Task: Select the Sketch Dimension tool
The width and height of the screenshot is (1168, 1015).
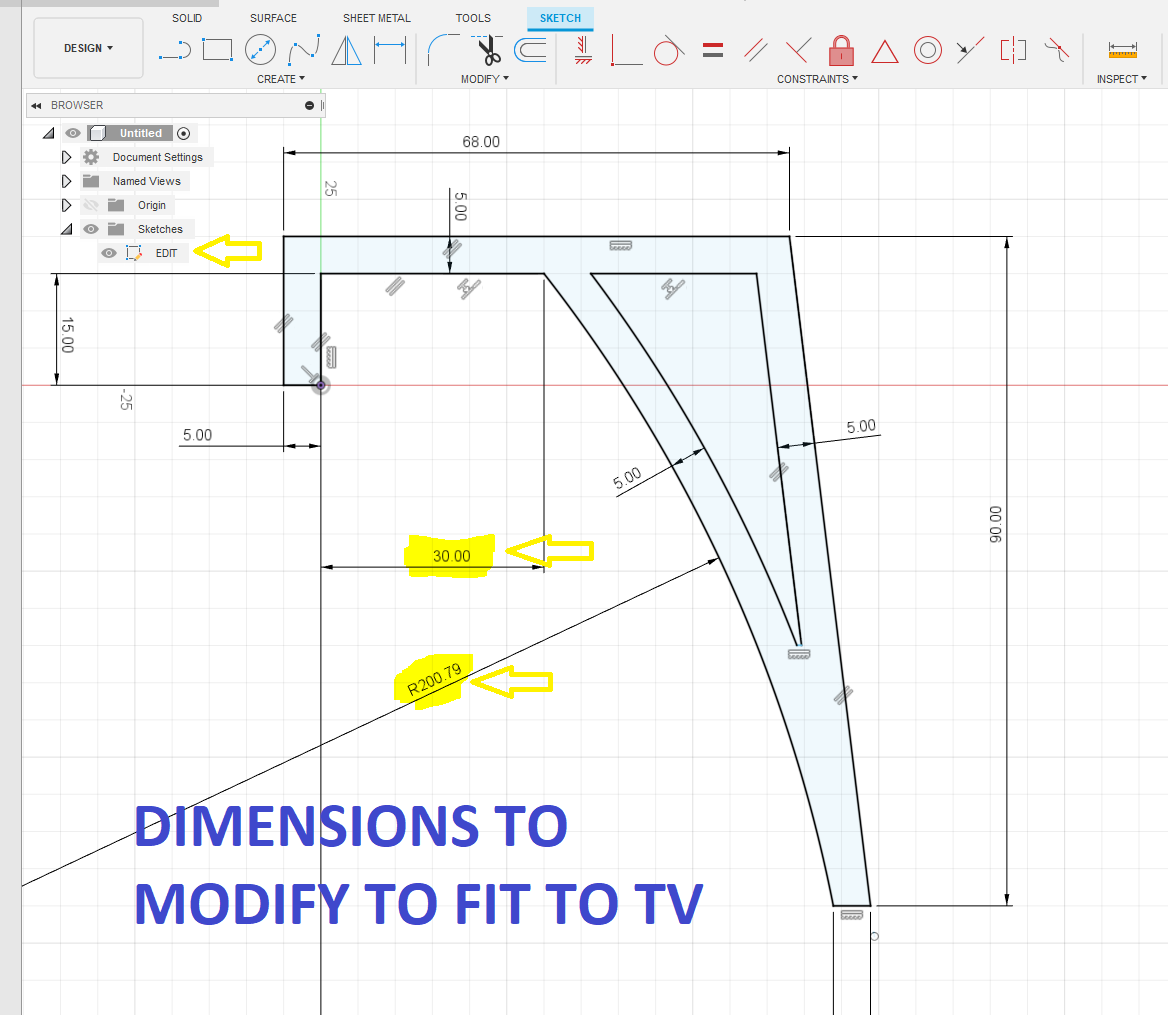Action: pos(390,50)
